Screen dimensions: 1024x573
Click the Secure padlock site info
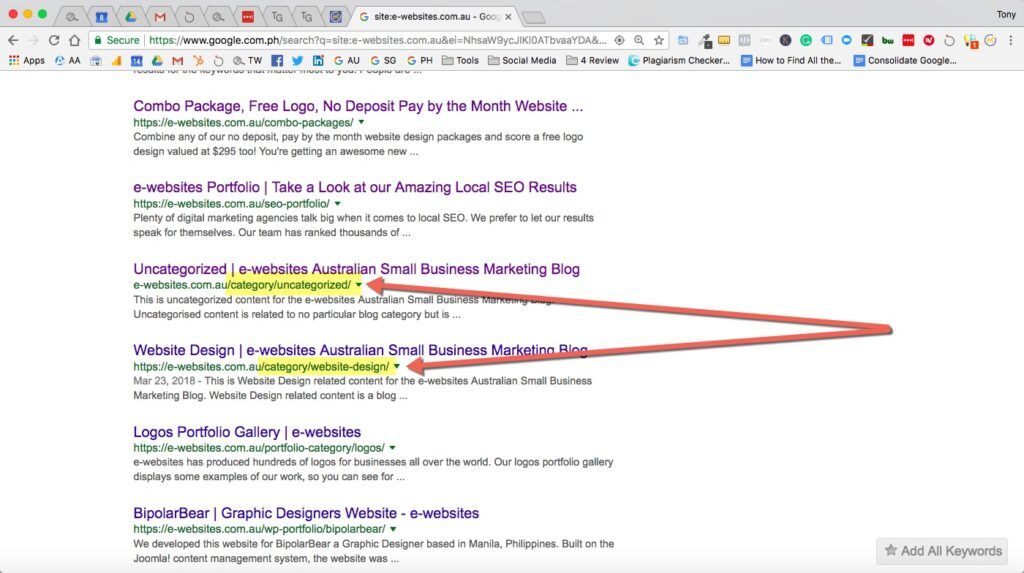[x=117, y=41]
